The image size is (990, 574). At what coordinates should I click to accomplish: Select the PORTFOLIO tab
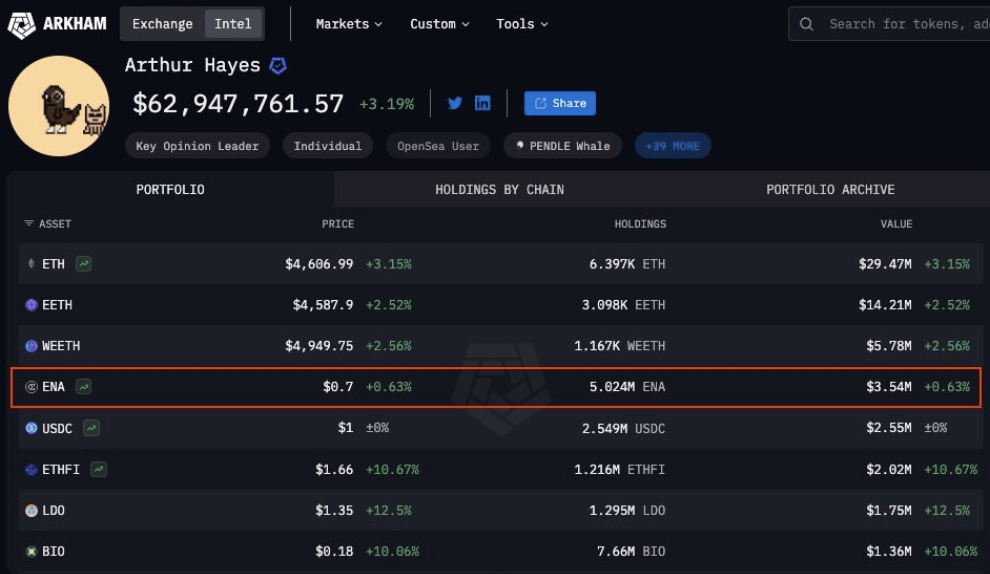point(170,189)
